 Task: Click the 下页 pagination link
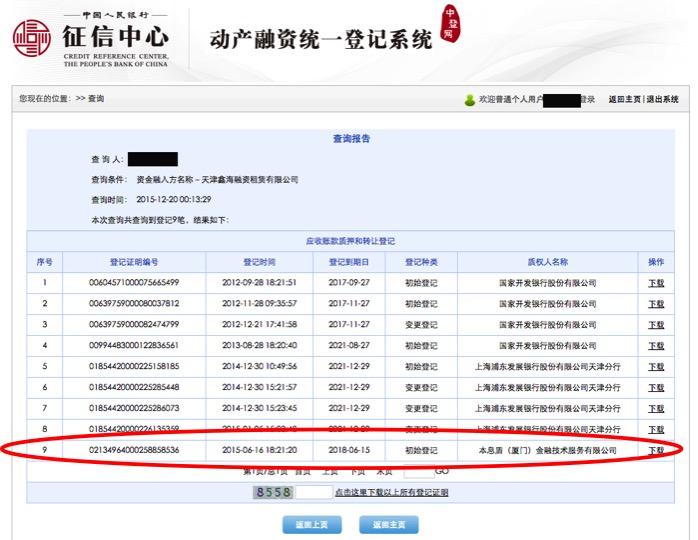point(357,471)
